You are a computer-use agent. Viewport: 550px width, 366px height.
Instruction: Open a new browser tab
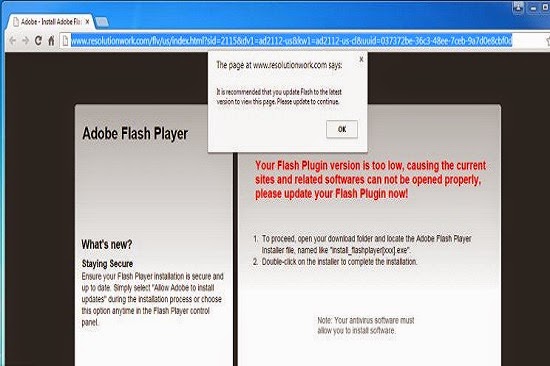(x=102, y=22)
